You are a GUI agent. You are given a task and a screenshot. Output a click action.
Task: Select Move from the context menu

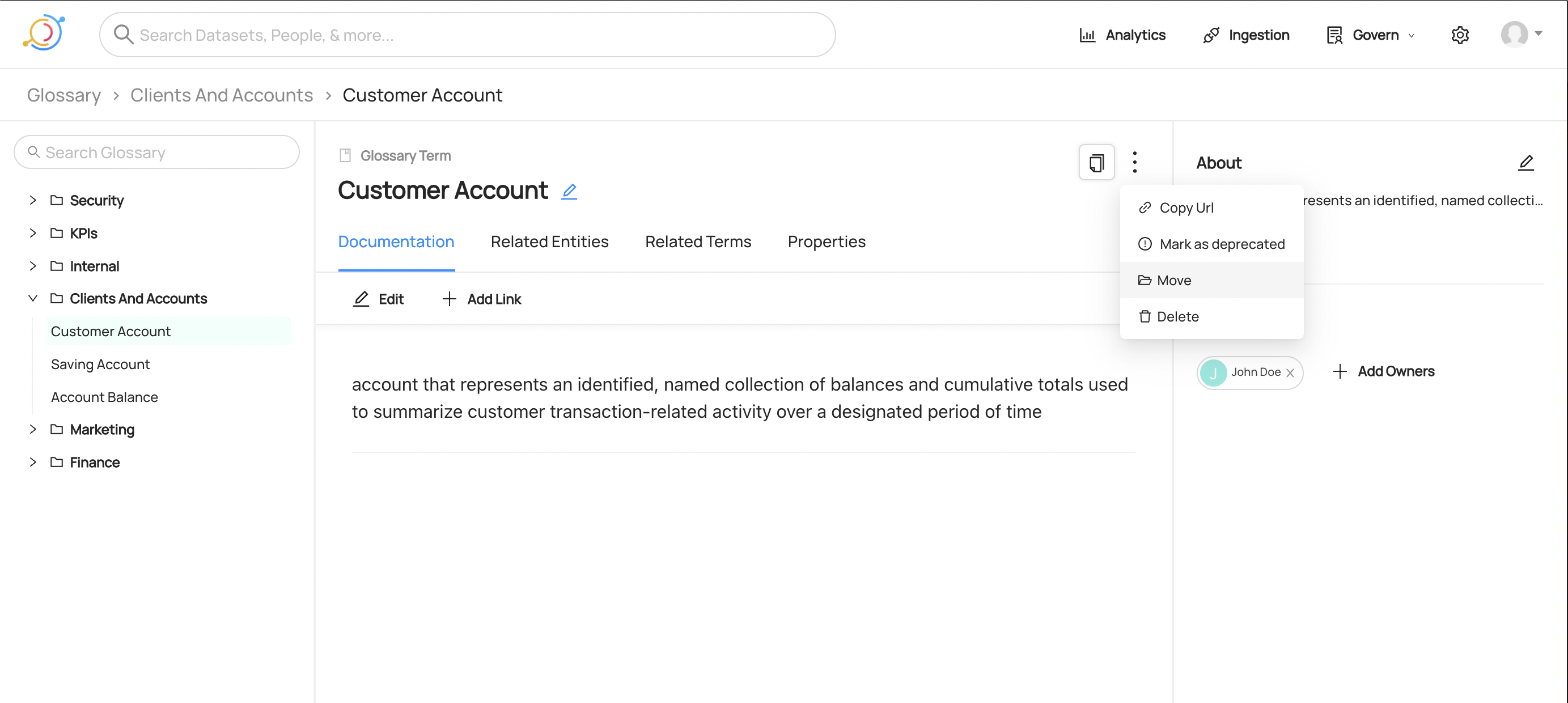pos(1173,280)
